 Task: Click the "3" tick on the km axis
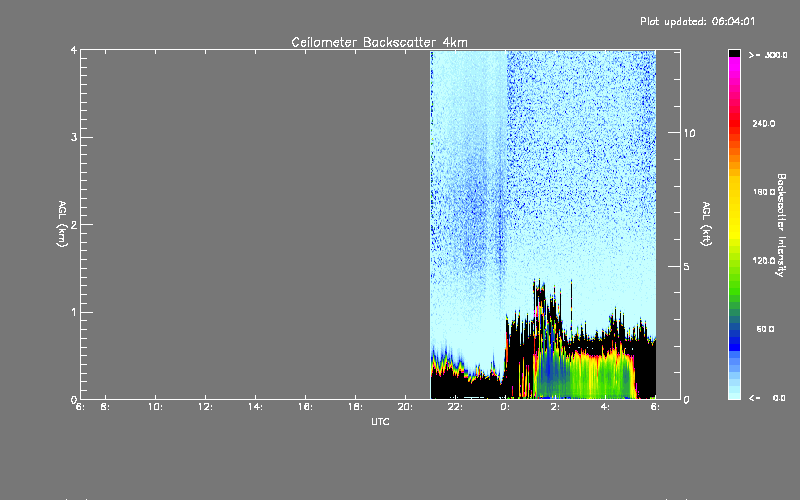(x=74, y=137)
